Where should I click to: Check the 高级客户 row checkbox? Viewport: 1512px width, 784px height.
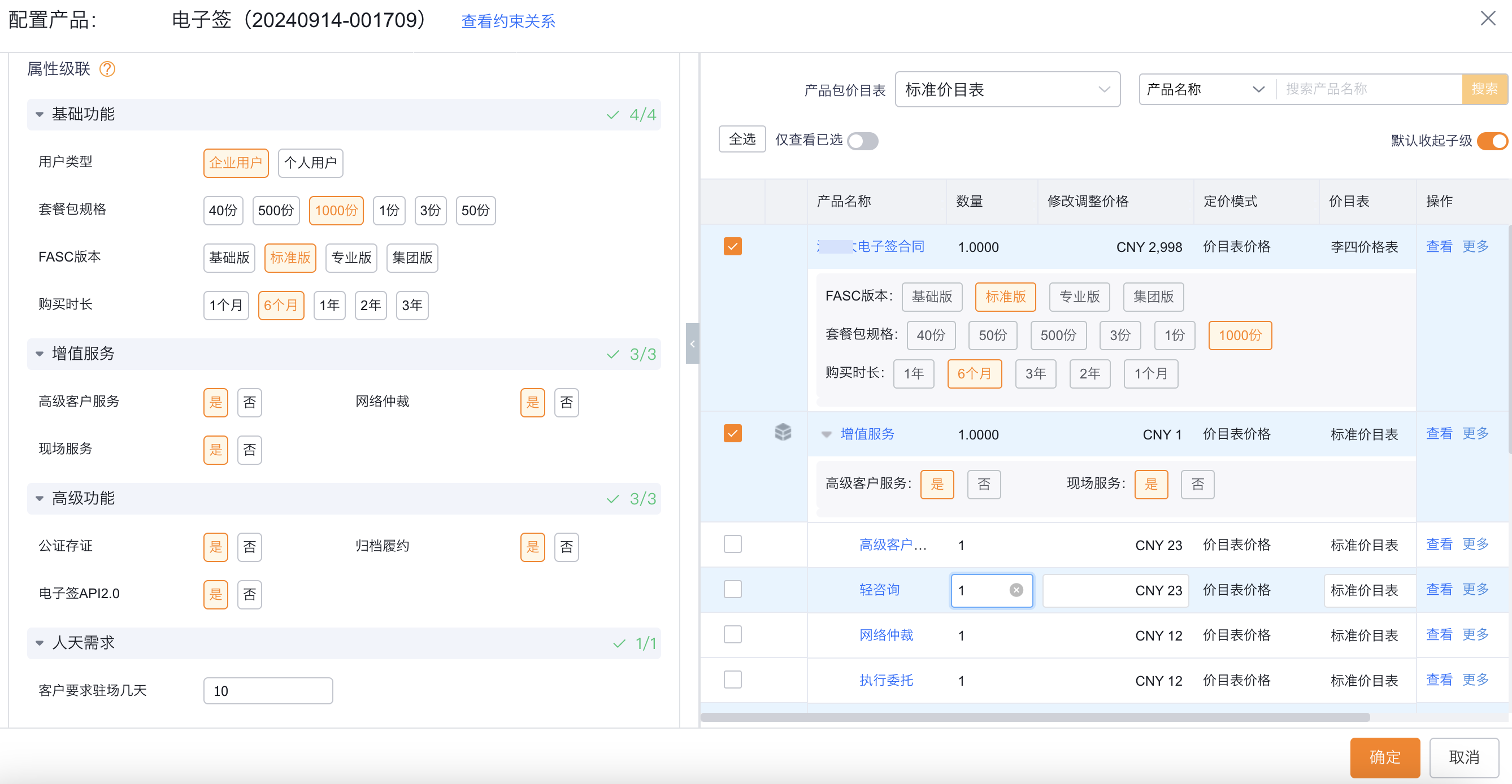click(x=732, y=544)
